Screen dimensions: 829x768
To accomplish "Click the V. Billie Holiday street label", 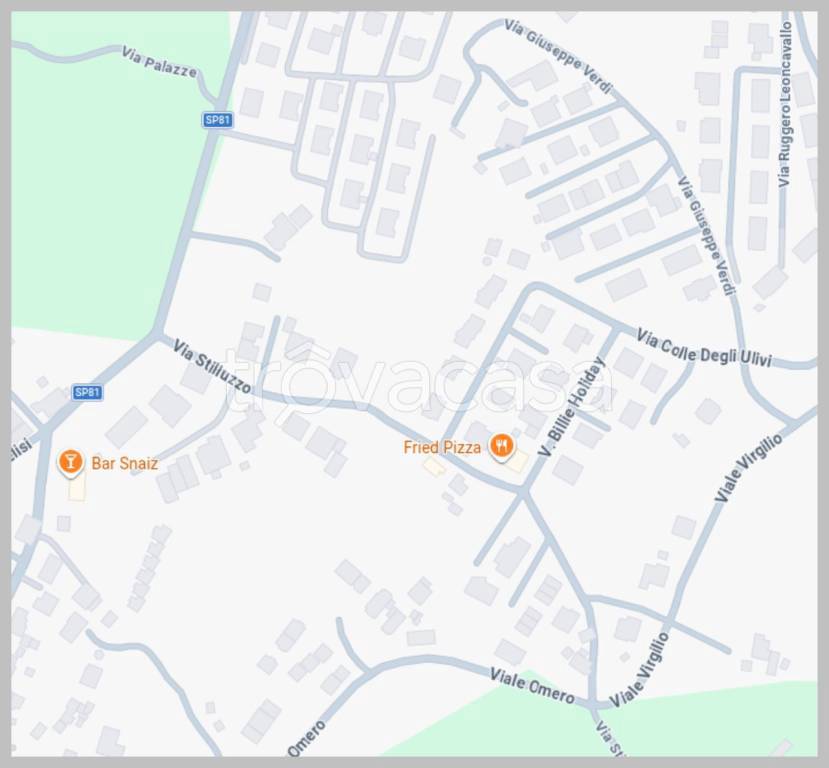I will click(571, 406).
